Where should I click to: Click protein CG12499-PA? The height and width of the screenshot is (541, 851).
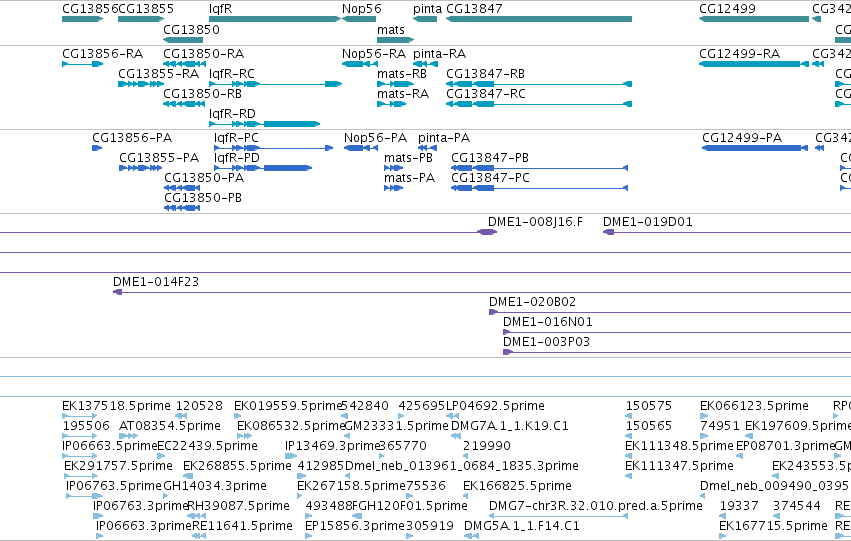[x=754, y=148]
